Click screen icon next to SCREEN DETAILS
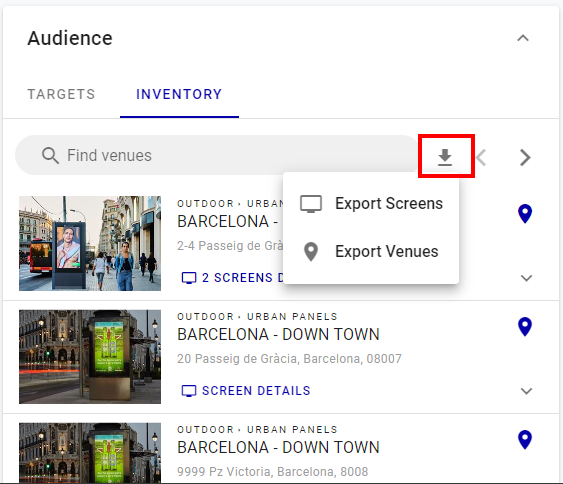The width and height of the screenshot is (563, 484). (x=189, y=391)
